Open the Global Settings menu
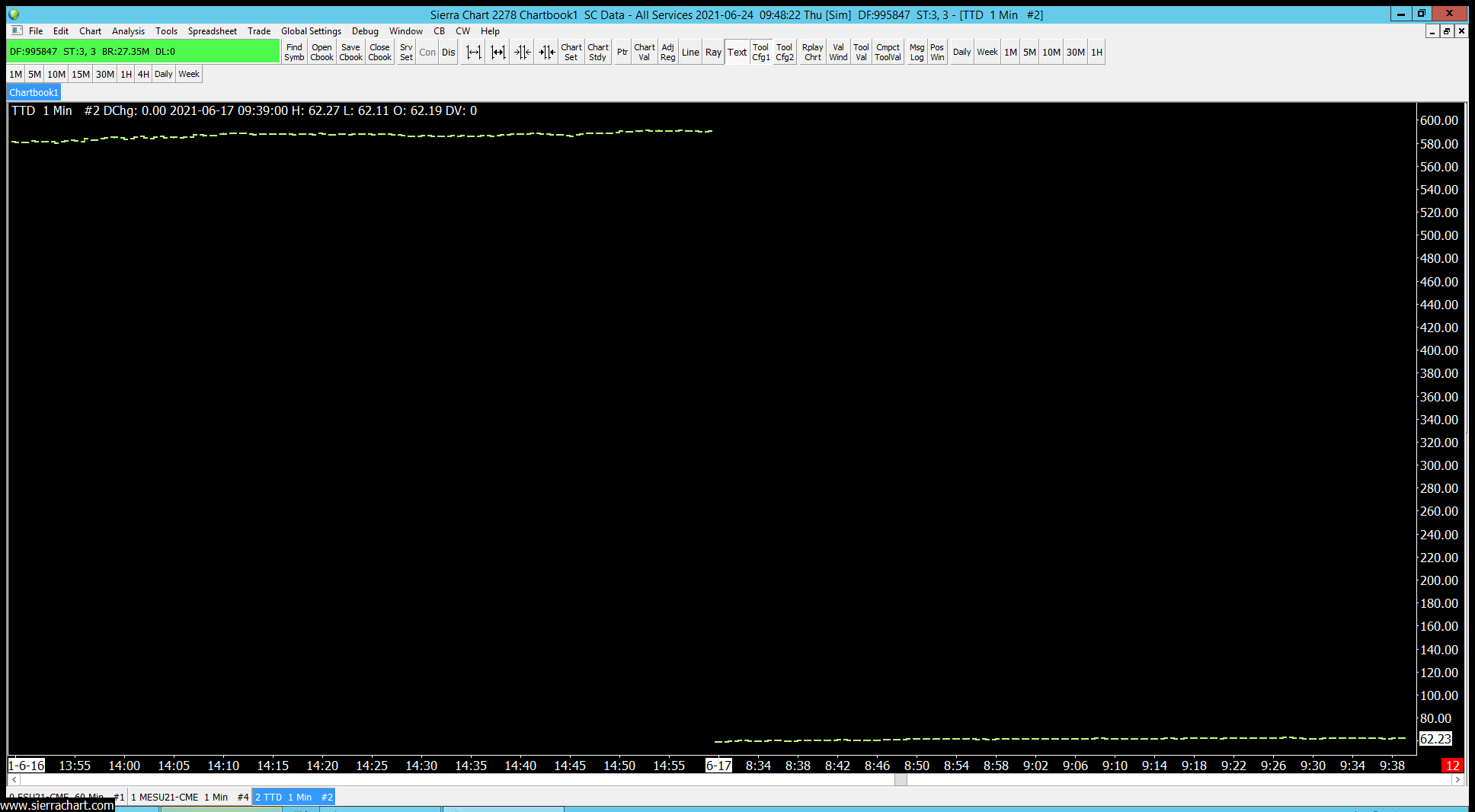 click(311, 31)
